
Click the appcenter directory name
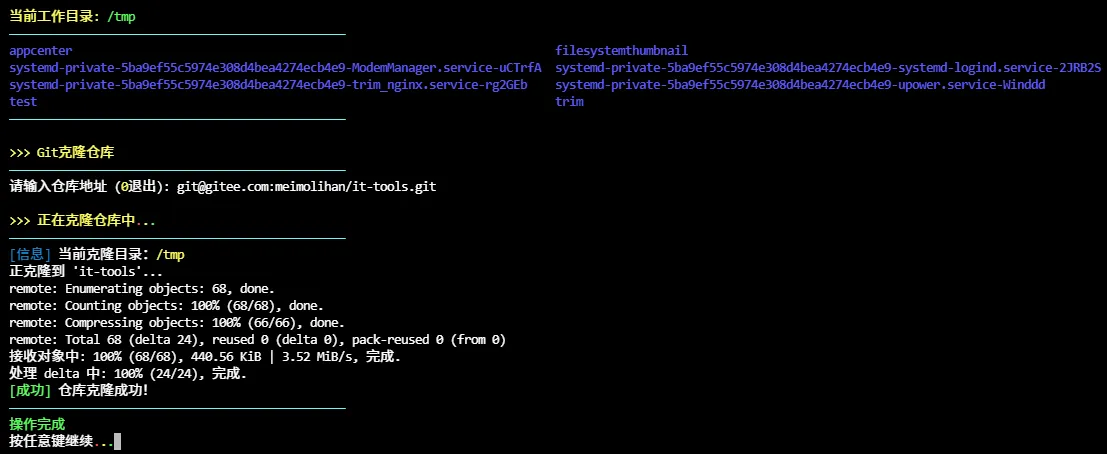click(40, 50)
